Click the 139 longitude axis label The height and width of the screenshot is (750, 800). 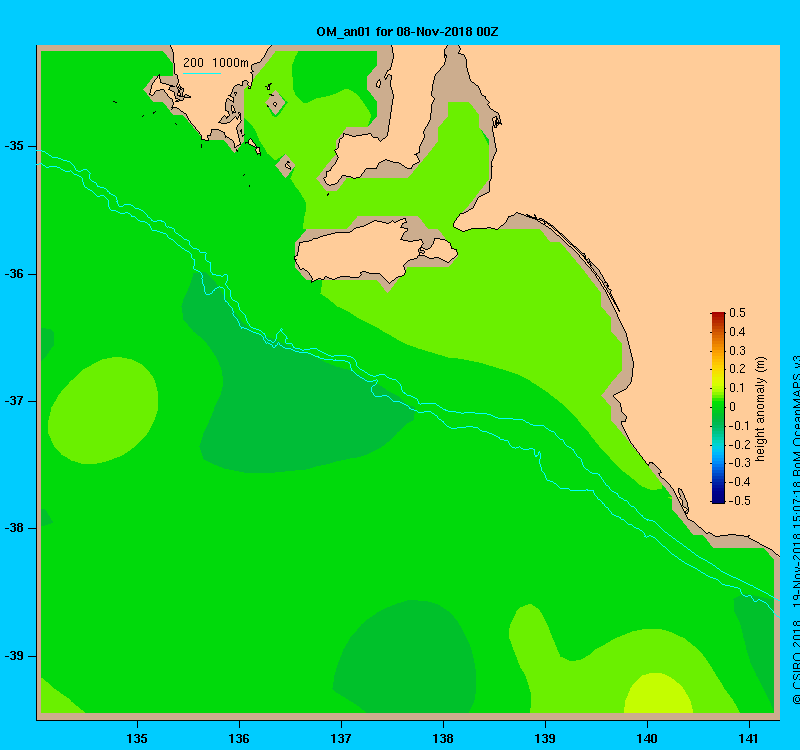coord(545,738)
